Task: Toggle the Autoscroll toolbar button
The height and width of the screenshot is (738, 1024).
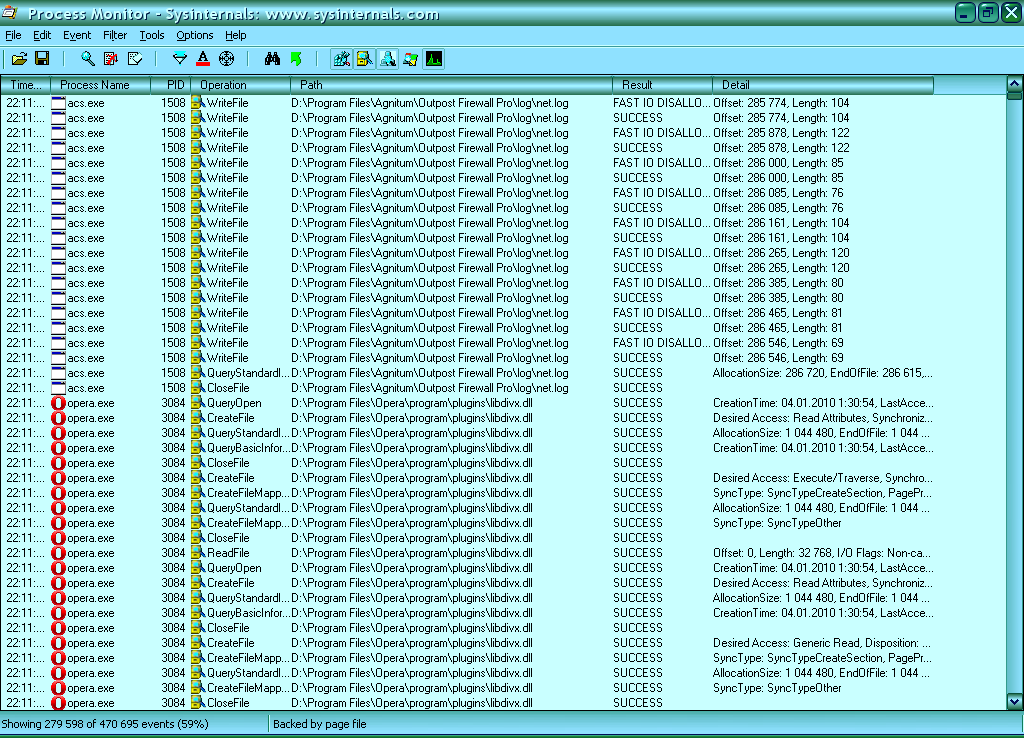Action: 111,59
